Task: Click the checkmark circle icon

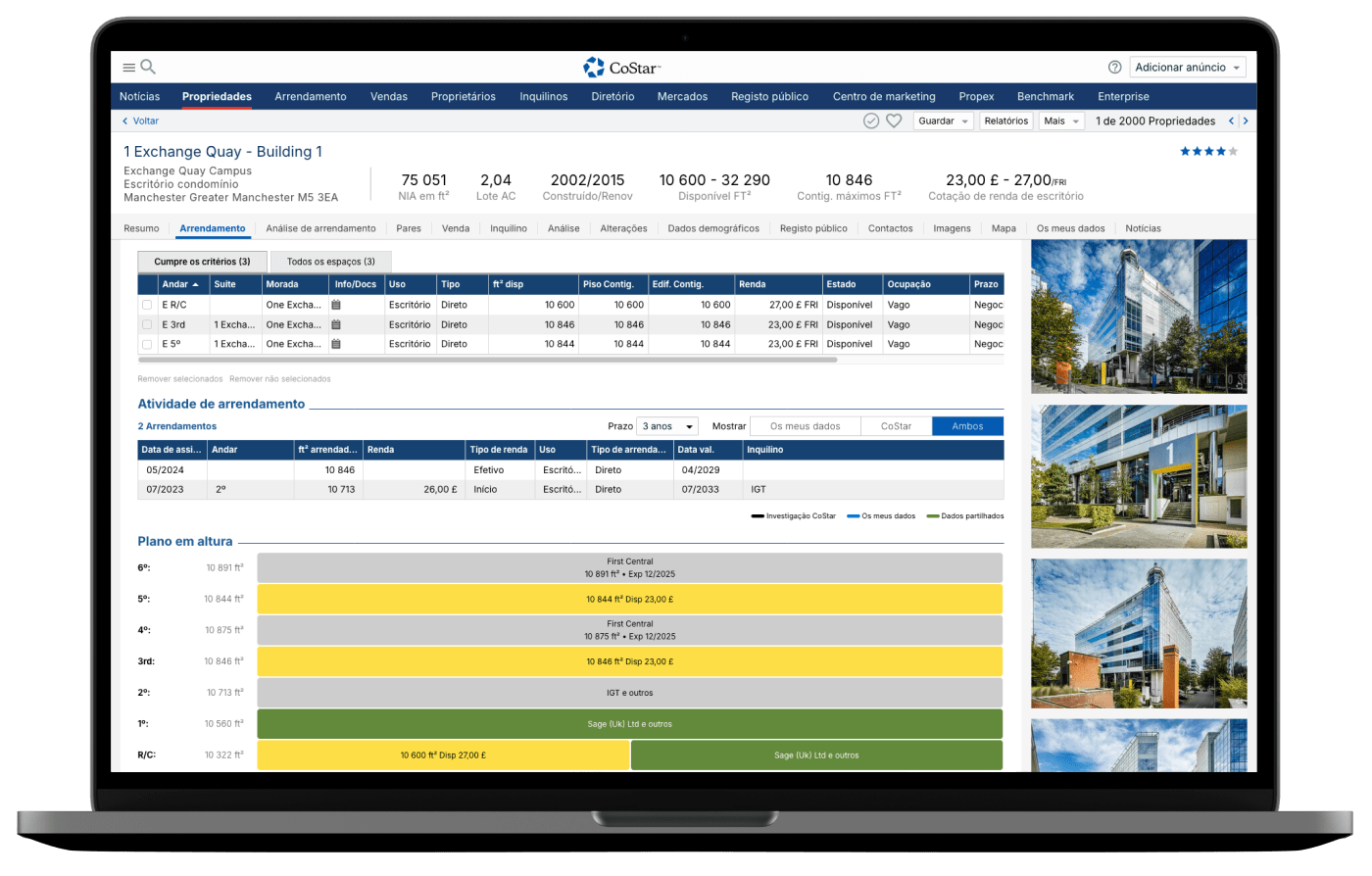Action: point(870,121)
